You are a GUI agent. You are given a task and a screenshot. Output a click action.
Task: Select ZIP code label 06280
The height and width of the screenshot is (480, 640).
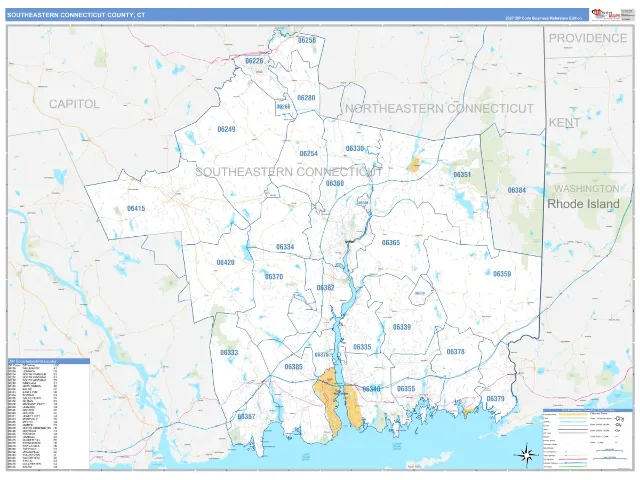tap(306, 98)
